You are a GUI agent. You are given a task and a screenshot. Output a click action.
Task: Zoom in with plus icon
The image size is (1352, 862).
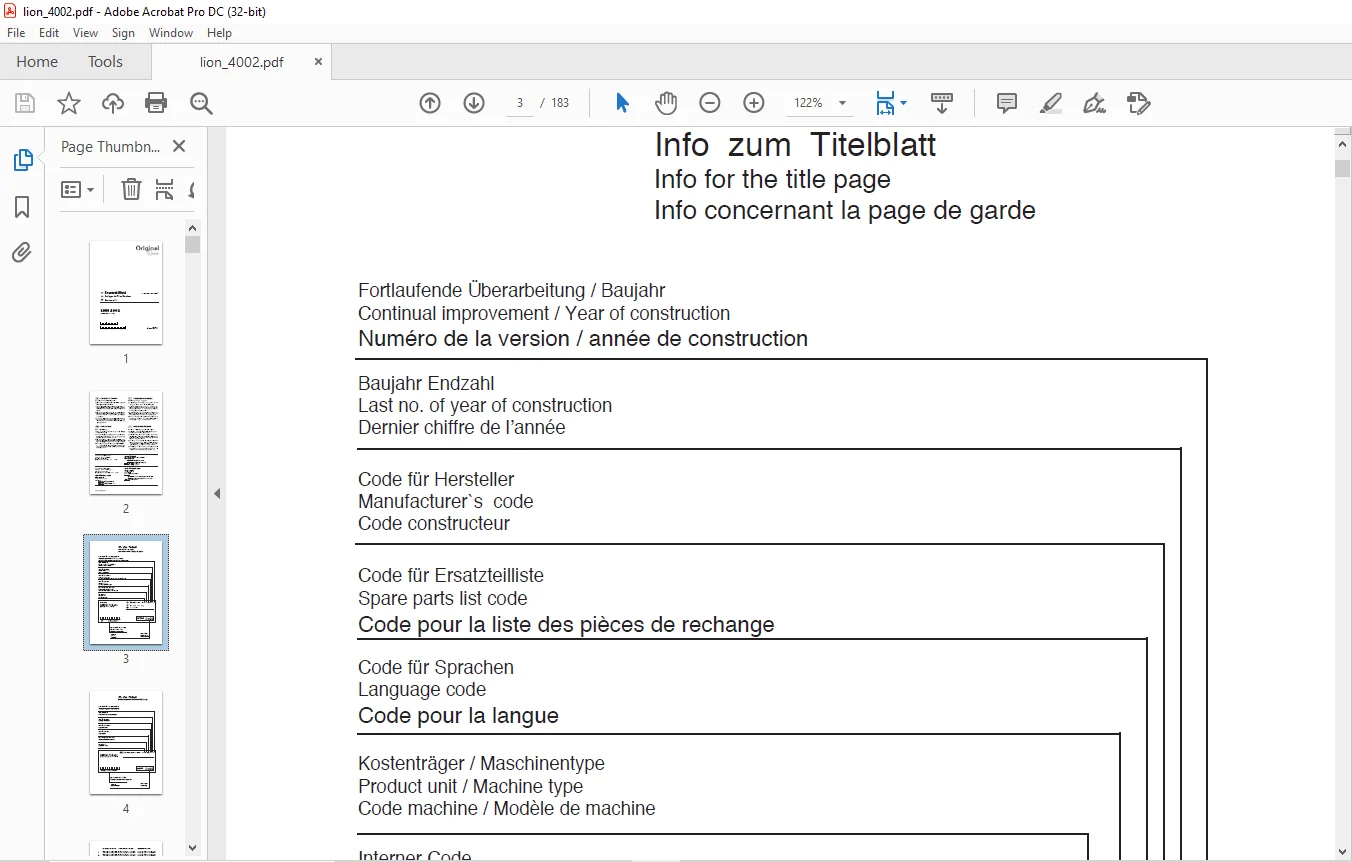coord(754,103)
